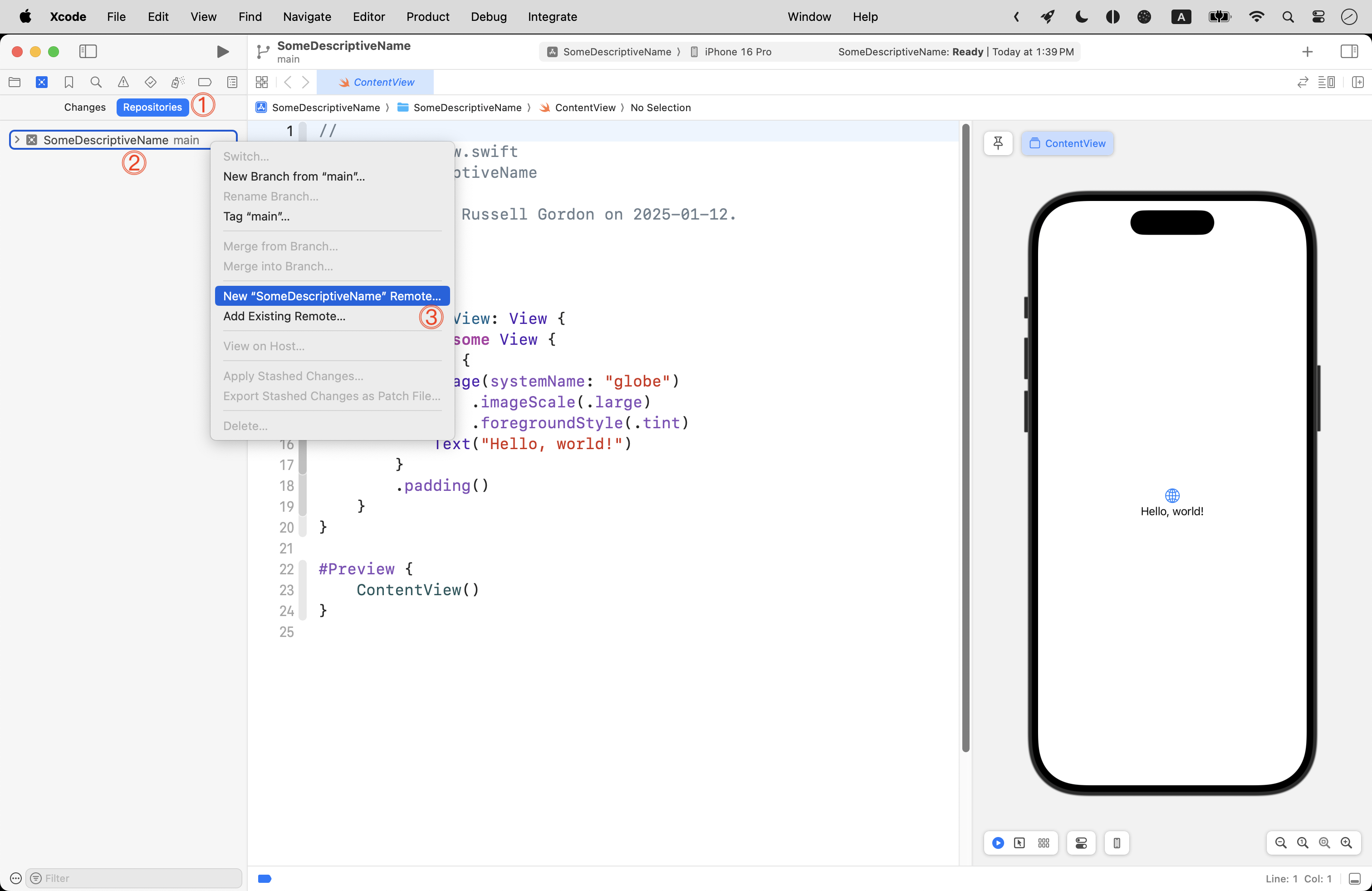Click the add editor split icon
The image size is (1372, 891).
(1357, 83)
